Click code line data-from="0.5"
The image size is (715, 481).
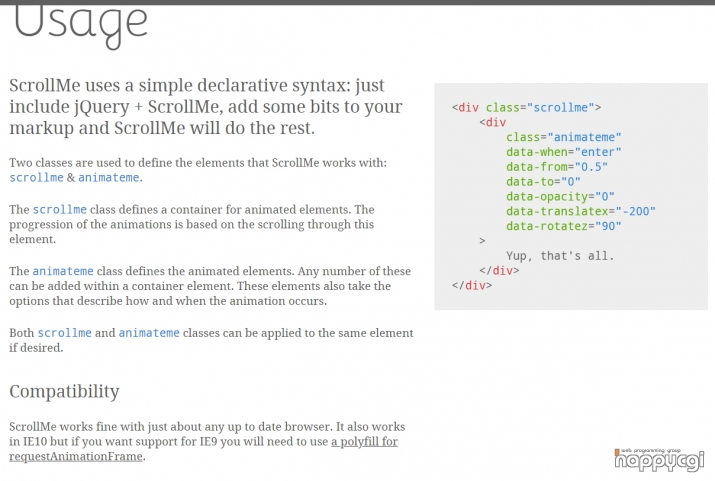tap(557, 167)
